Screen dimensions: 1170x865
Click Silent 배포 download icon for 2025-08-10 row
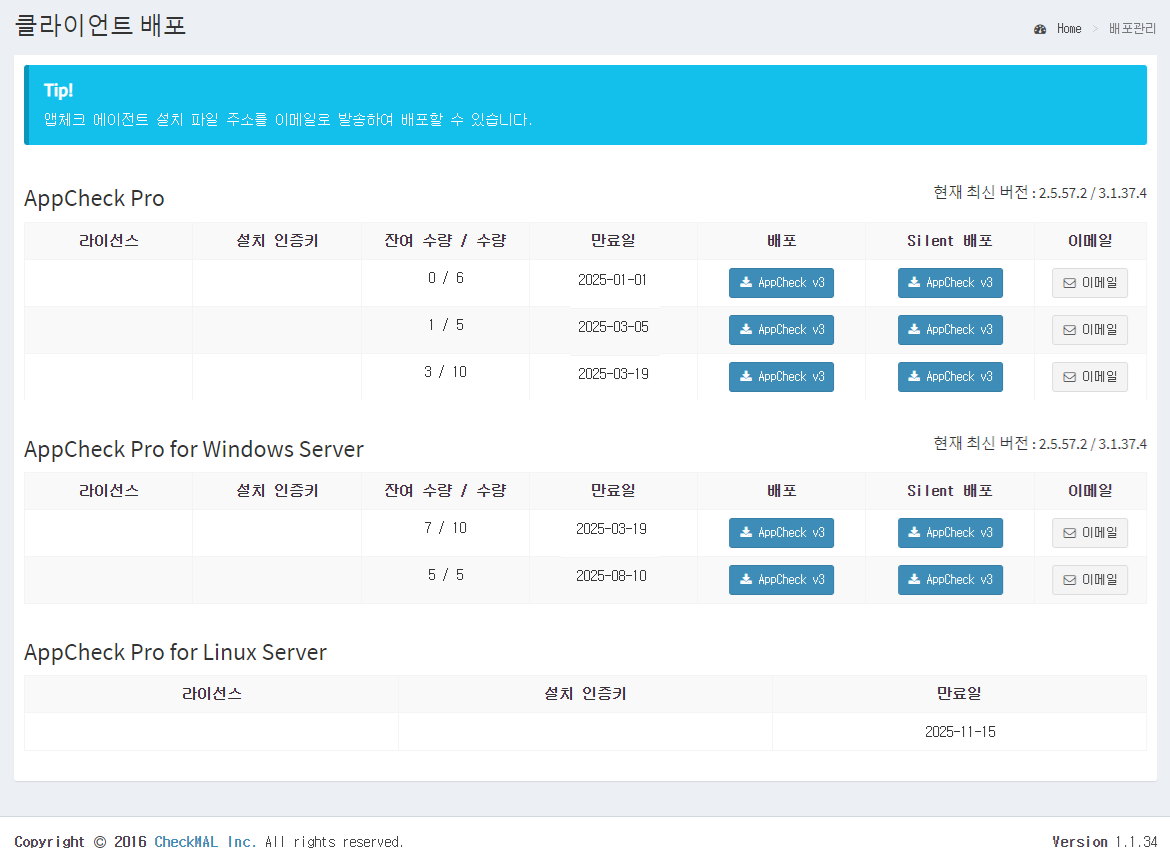[914, 580]
